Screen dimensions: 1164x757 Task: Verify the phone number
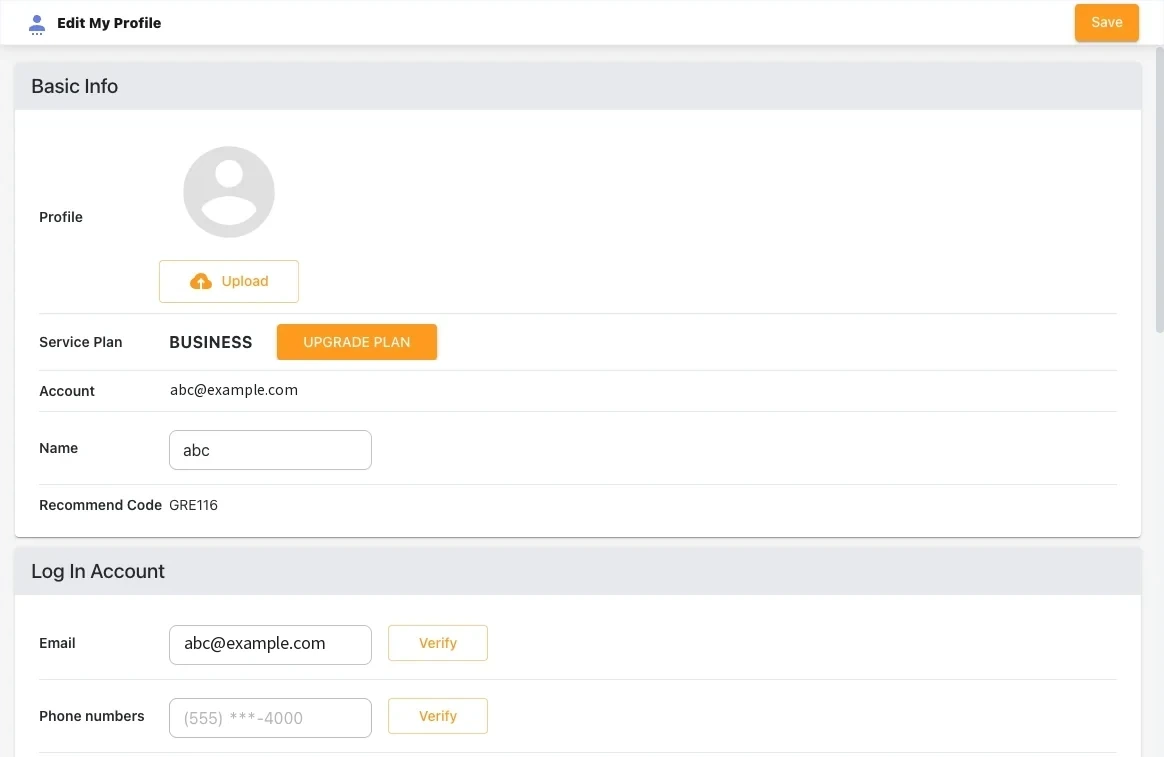pos(438,716)
